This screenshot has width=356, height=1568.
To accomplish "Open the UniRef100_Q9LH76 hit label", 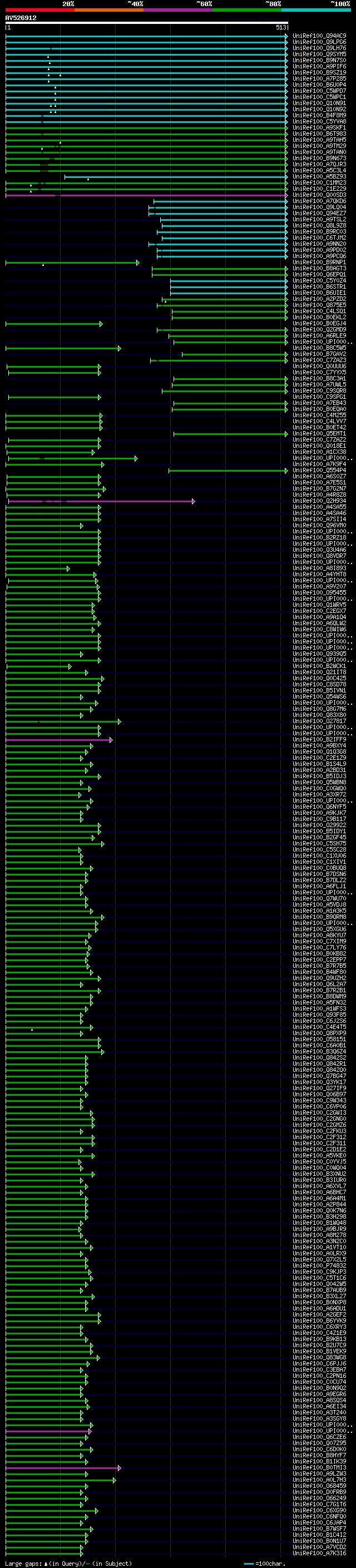I will tap(319, 48).
